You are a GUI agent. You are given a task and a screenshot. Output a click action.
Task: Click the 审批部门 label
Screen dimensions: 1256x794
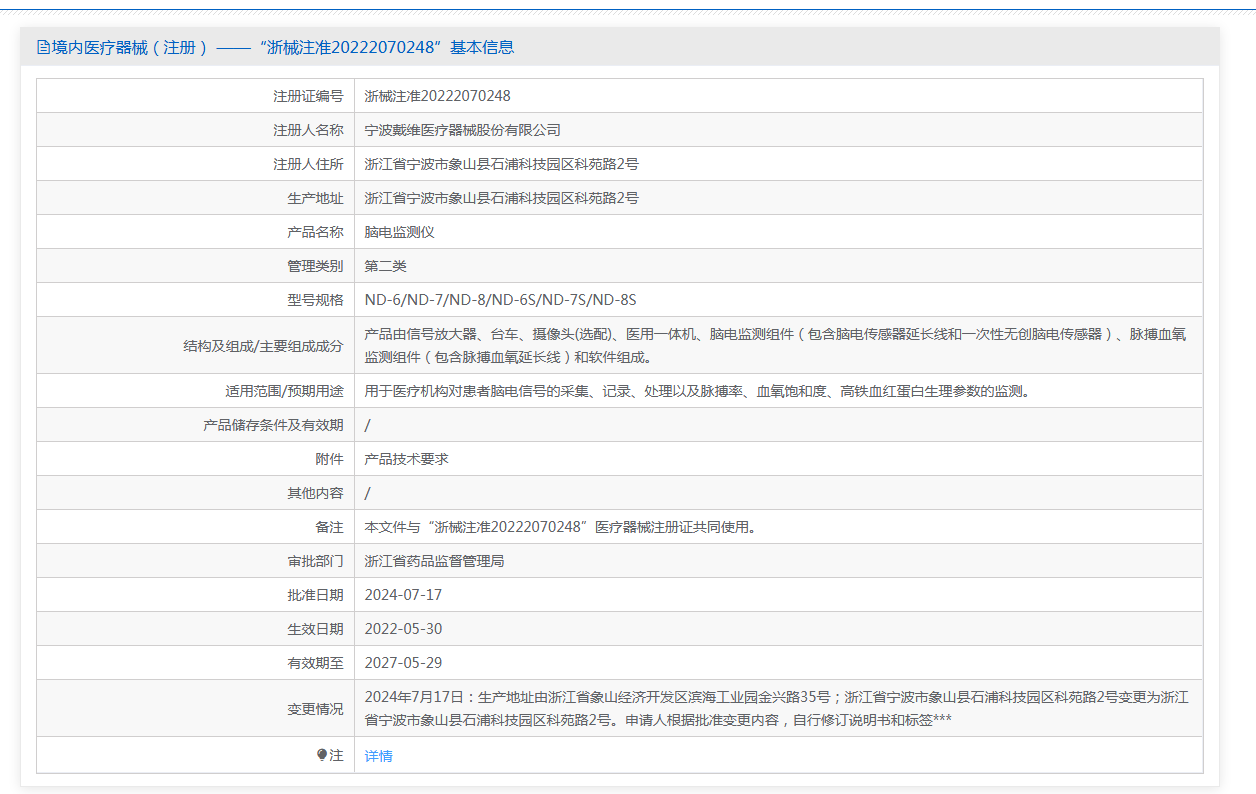(315, 561)
